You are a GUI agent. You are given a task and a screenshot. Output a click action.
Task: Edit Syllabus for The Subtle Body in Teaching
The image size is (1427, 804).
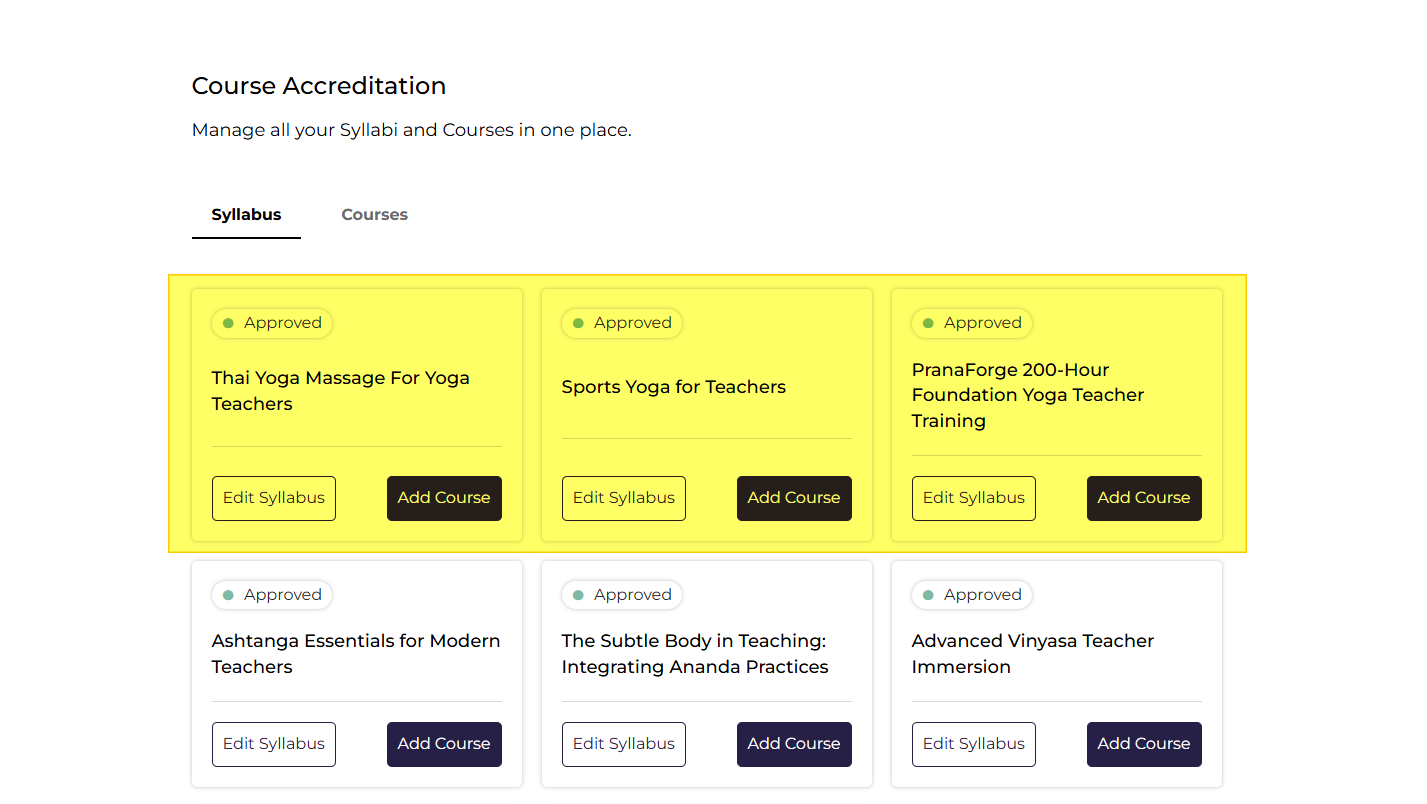[x=624, y=744]
